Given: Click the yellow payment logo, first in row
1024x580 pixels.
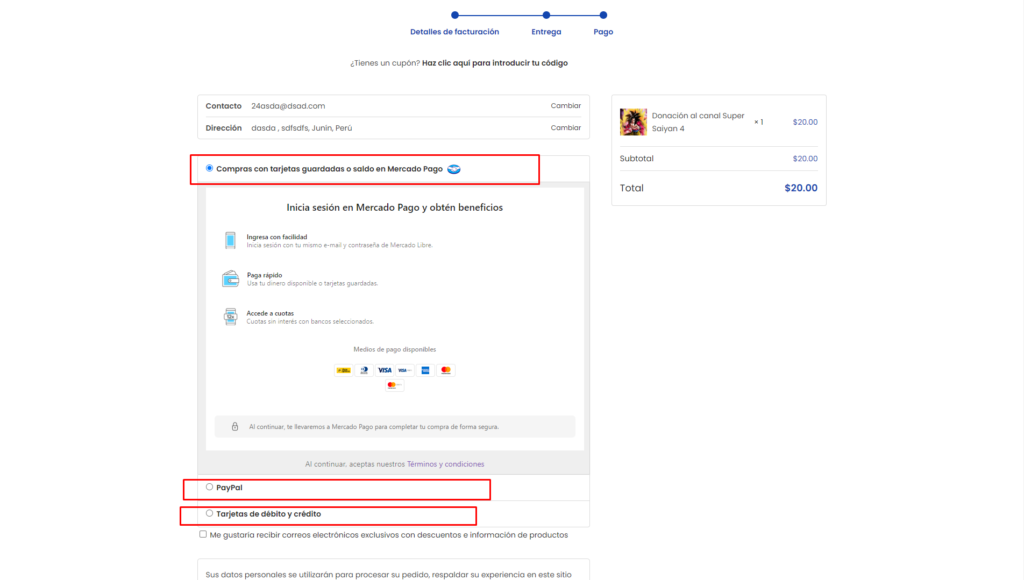Looking at the screenshot, I should [x=344, y=370].
